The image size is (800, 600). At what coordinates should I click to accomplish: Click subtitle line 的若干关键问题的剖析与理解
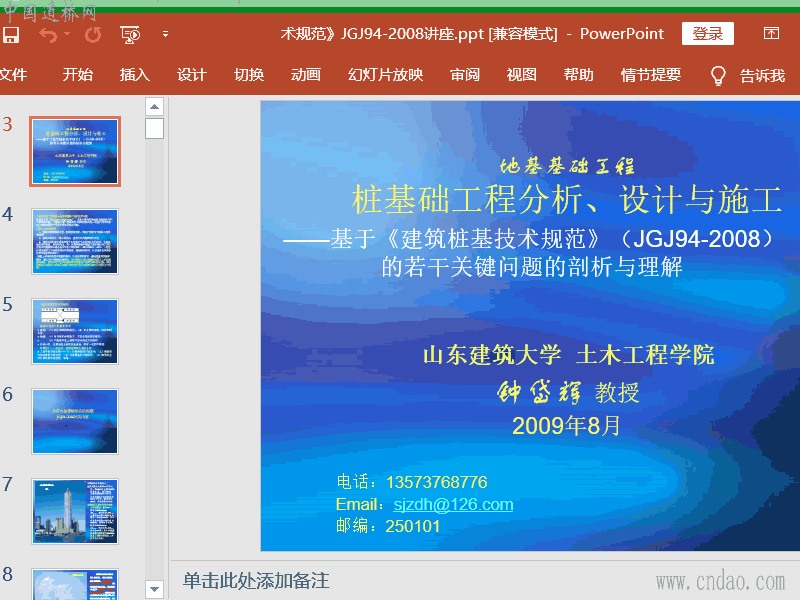pyautogui.click(x=532, y=267)
